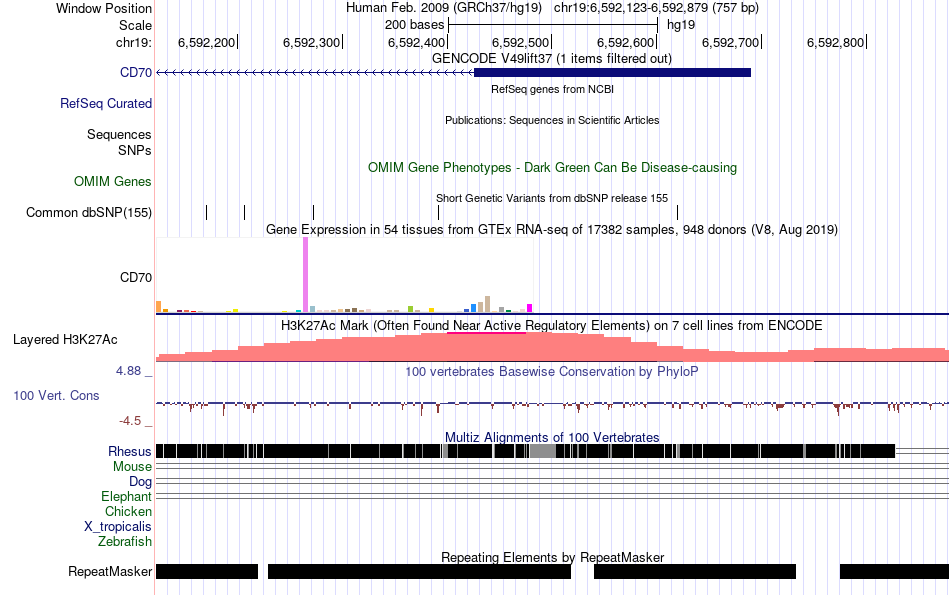Click the 200 bases scale bar
This screenshot has height=595, width=950.
pos(553,25)
